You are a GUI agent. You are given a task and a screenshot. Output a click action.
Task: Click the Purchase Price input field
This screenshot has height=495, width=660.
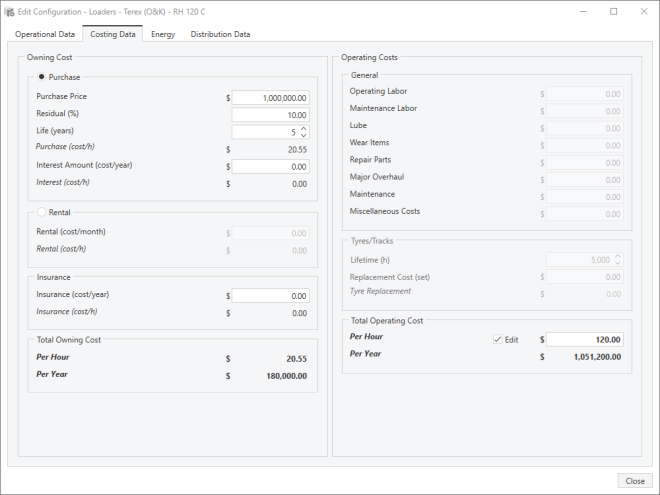point(271,98)
